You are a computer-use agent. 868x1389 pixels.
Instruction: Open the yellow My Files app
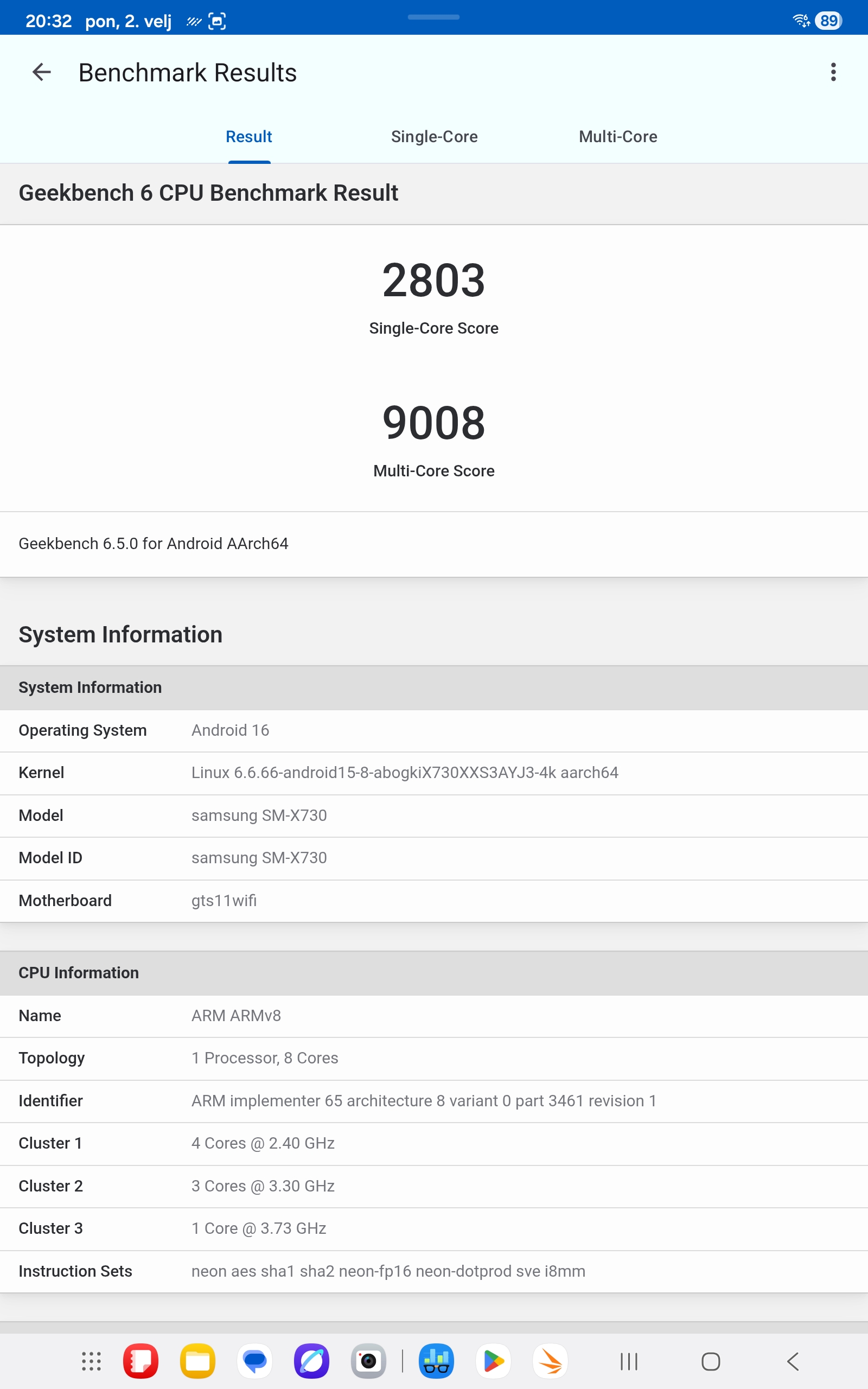coord(197,1361)
